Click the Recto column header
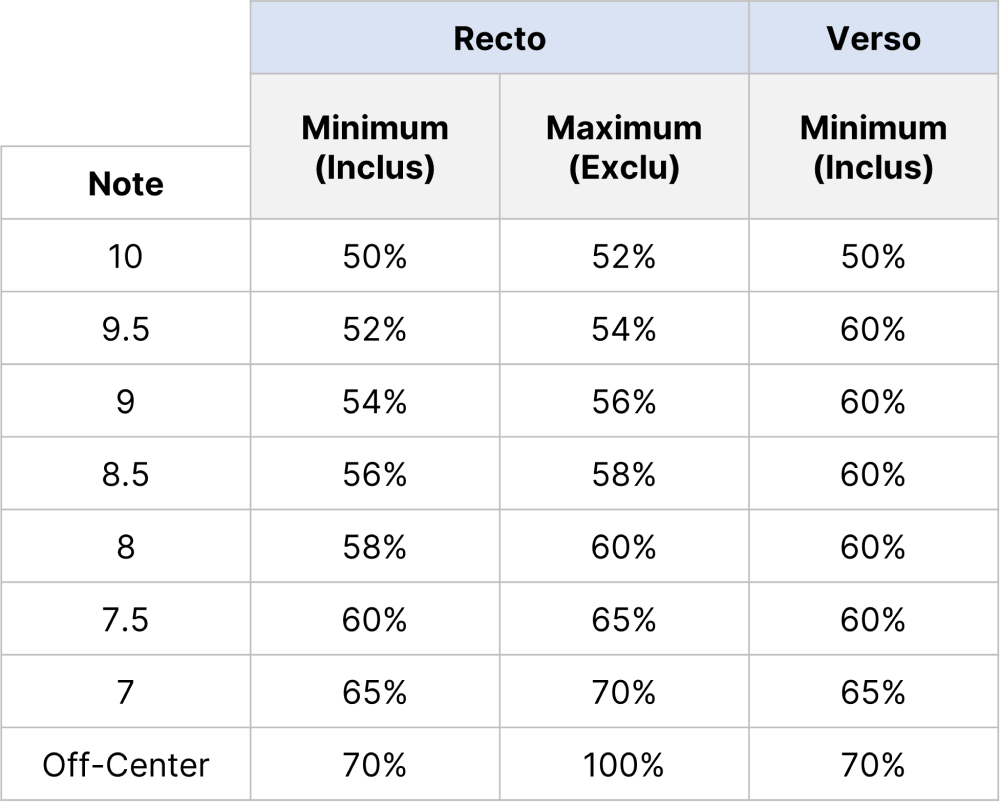Image resolution: width=1000 pixels, height=804 pixels. (x=499, y=38)
